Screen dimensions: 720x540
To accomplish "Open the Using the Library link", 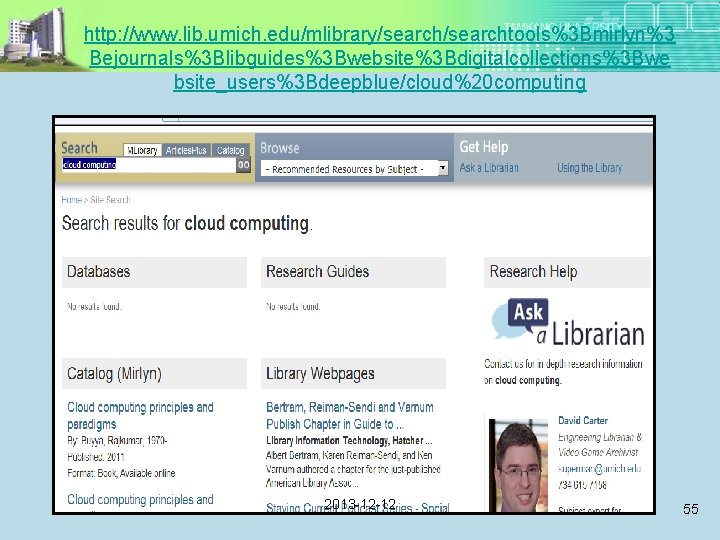I will tap(590, 168).
